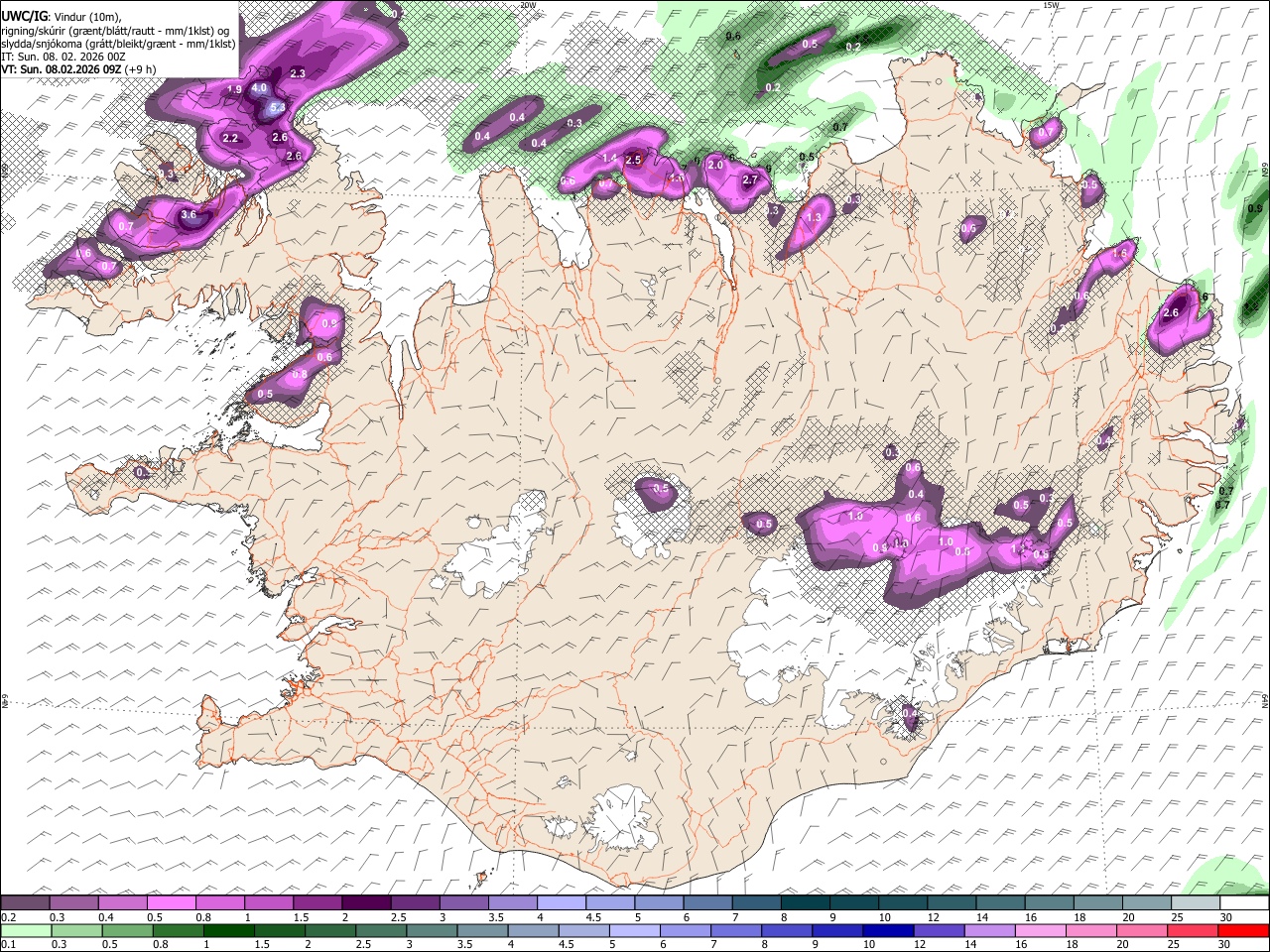Click the 2.7 value on north coast
The image size is (1270, 952).
click(750, 180)
